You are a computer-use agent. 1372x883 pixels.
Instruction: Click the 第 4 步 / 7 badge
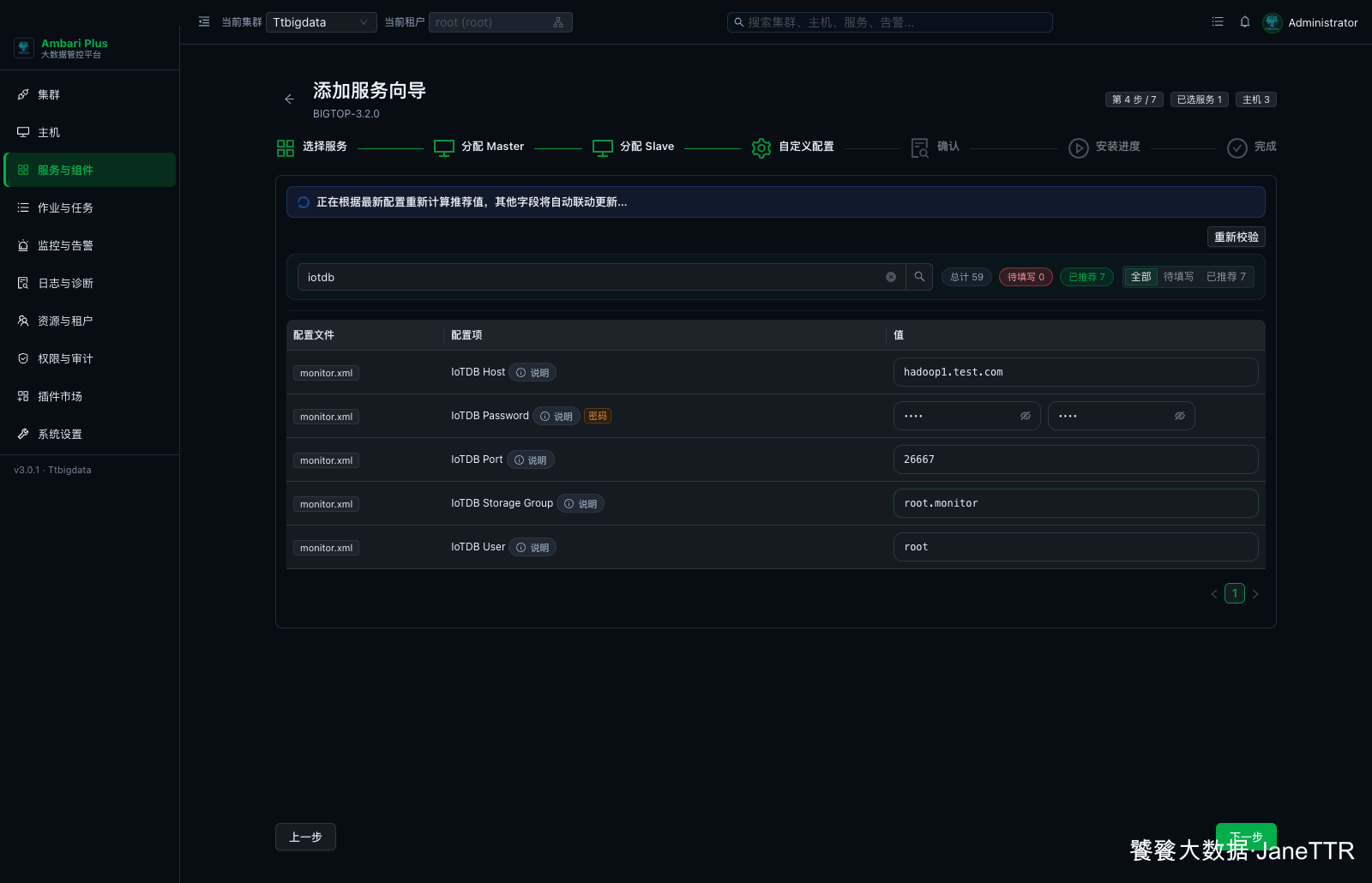(x=1134, y=99)
